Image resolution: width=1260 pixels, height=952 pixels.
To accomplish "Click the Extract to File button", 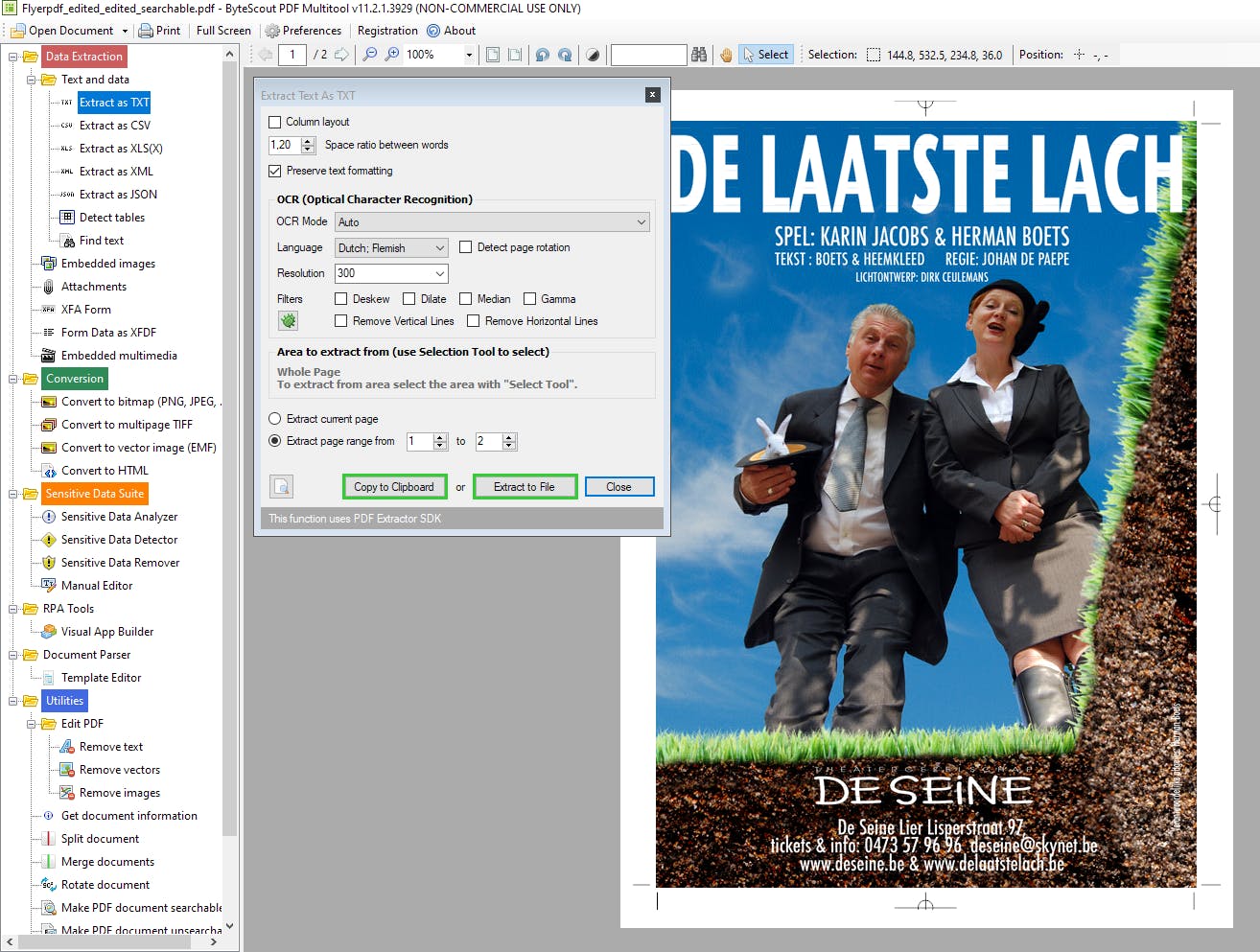I will pyautogui.click(x=525, y=487).
